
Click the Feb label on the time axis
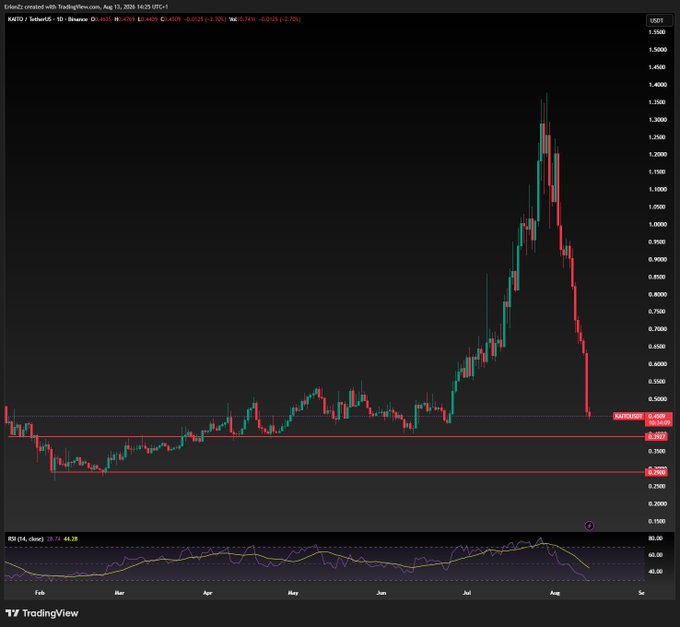pyautogui.click(x=39, y=593)
